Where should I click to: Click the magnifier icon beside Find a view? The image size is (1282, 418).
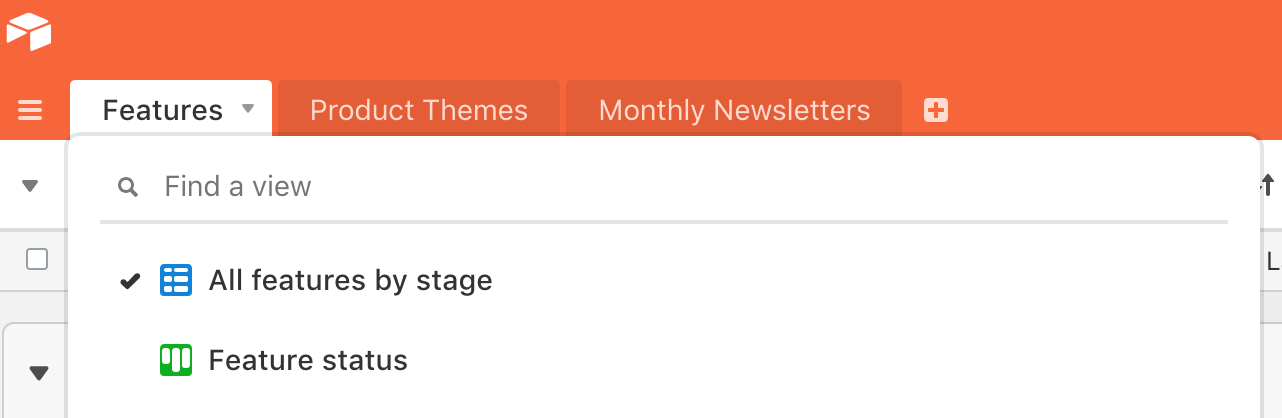(128, 187)
